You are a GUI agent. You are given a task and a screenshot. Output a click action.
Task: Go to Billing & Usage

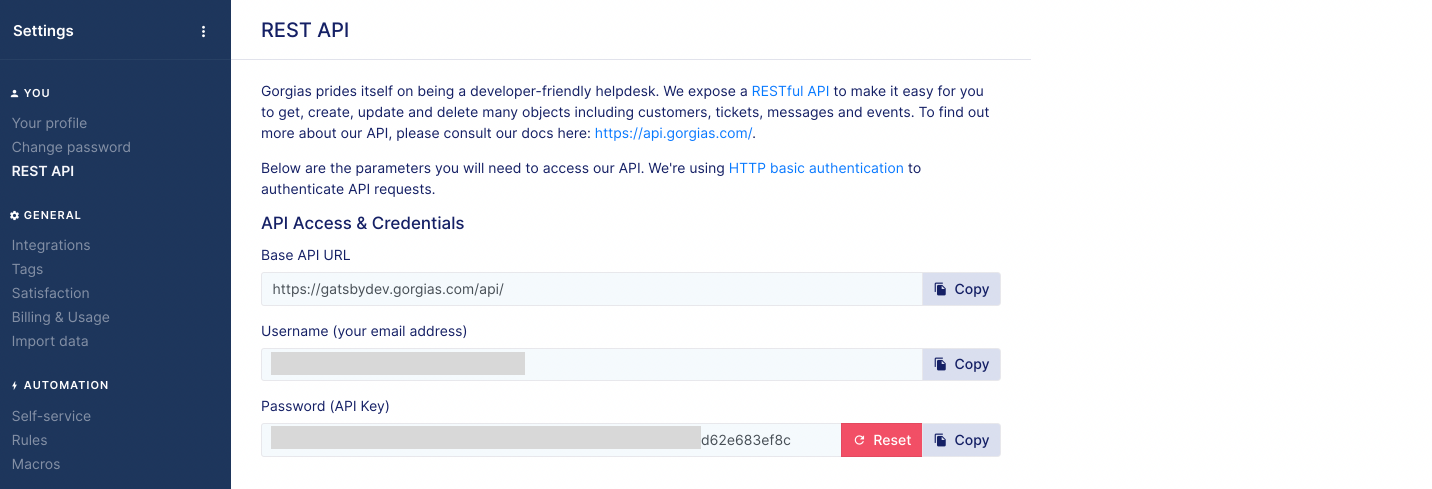[x=61, y=317]
